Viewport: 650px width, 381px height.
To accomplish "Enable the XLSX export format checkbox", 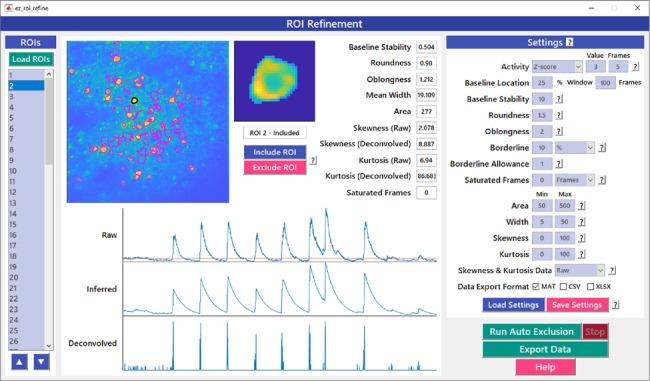I will coord(590,286).
